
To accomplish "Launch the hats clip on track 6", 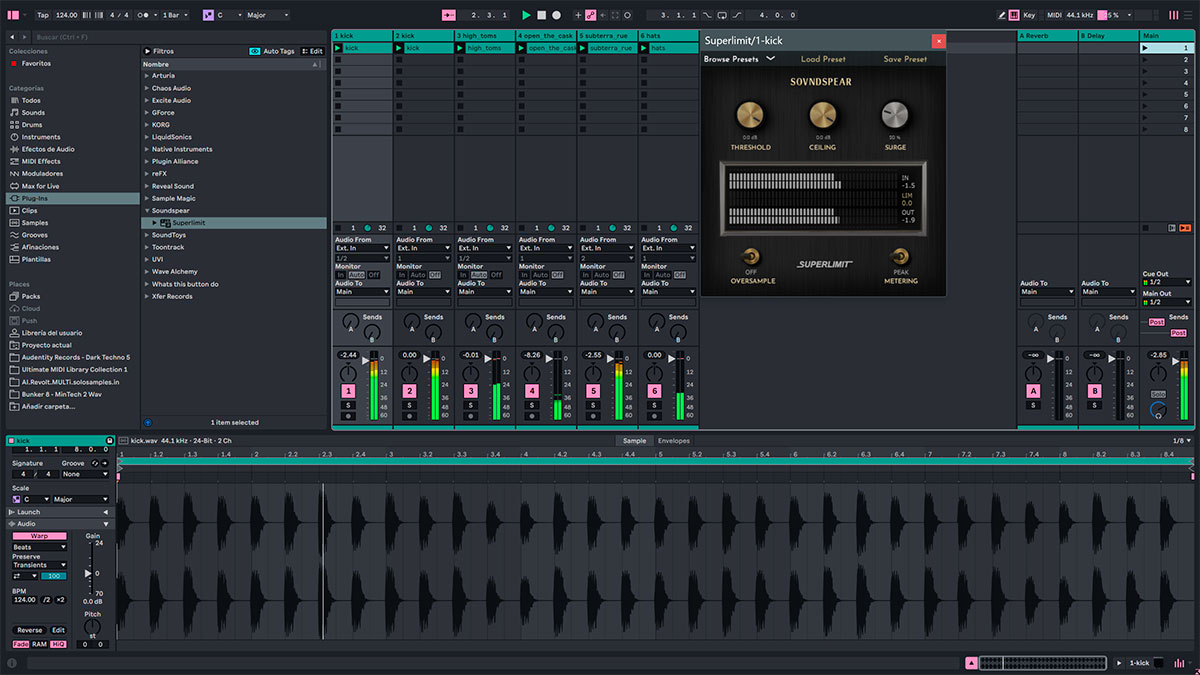I will coord(645,48).
